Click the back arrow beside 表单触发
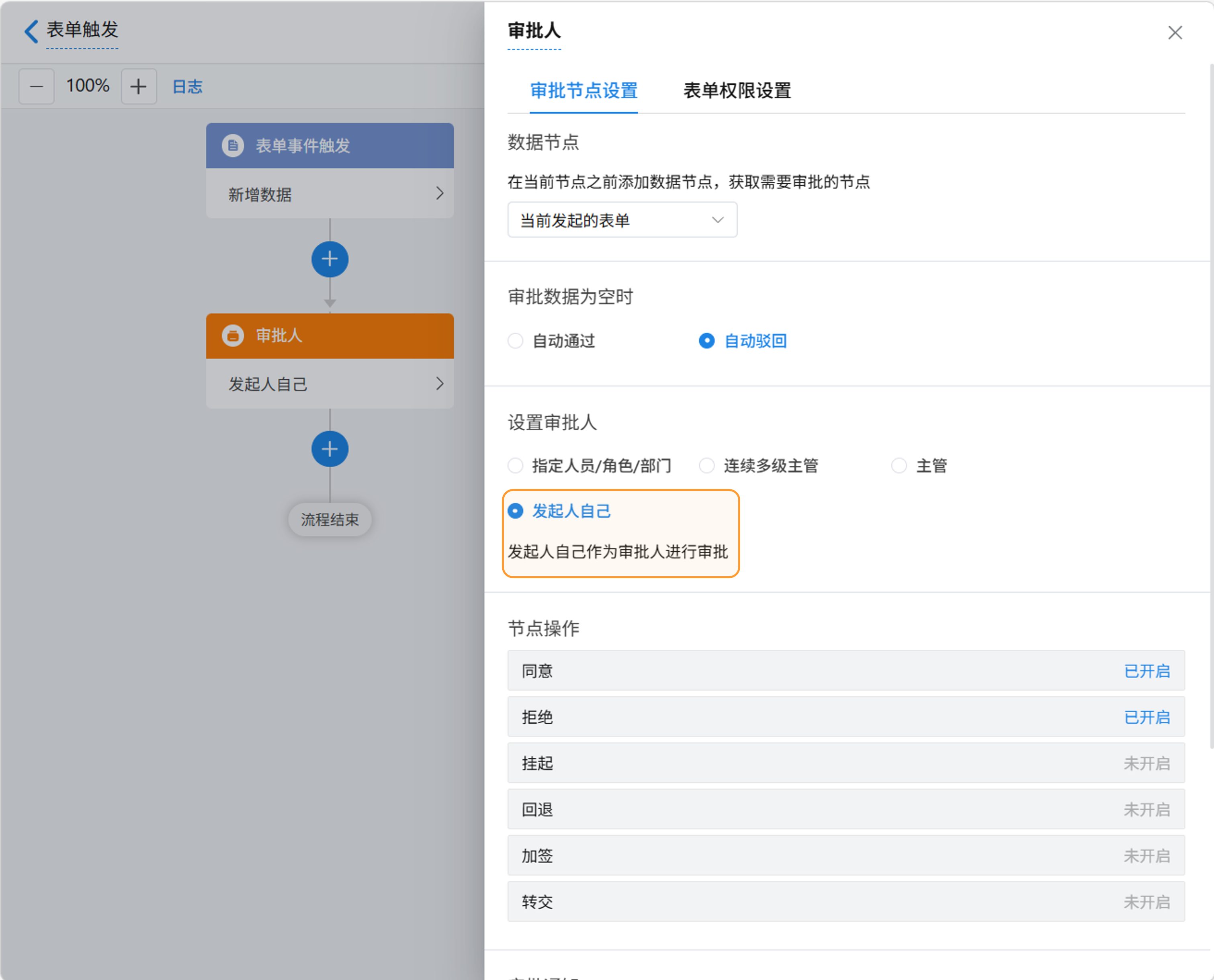 (x=32, y=31)
